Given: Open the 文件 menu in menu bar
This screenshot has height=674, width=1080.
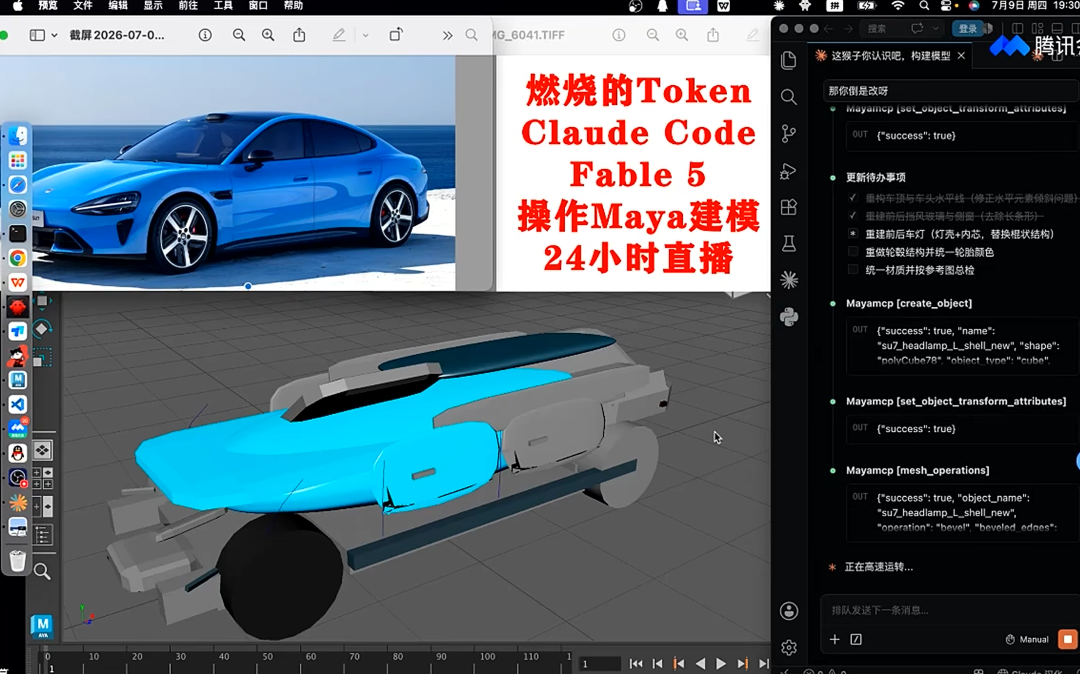Looking at the screenshot, I should (83, 6).
